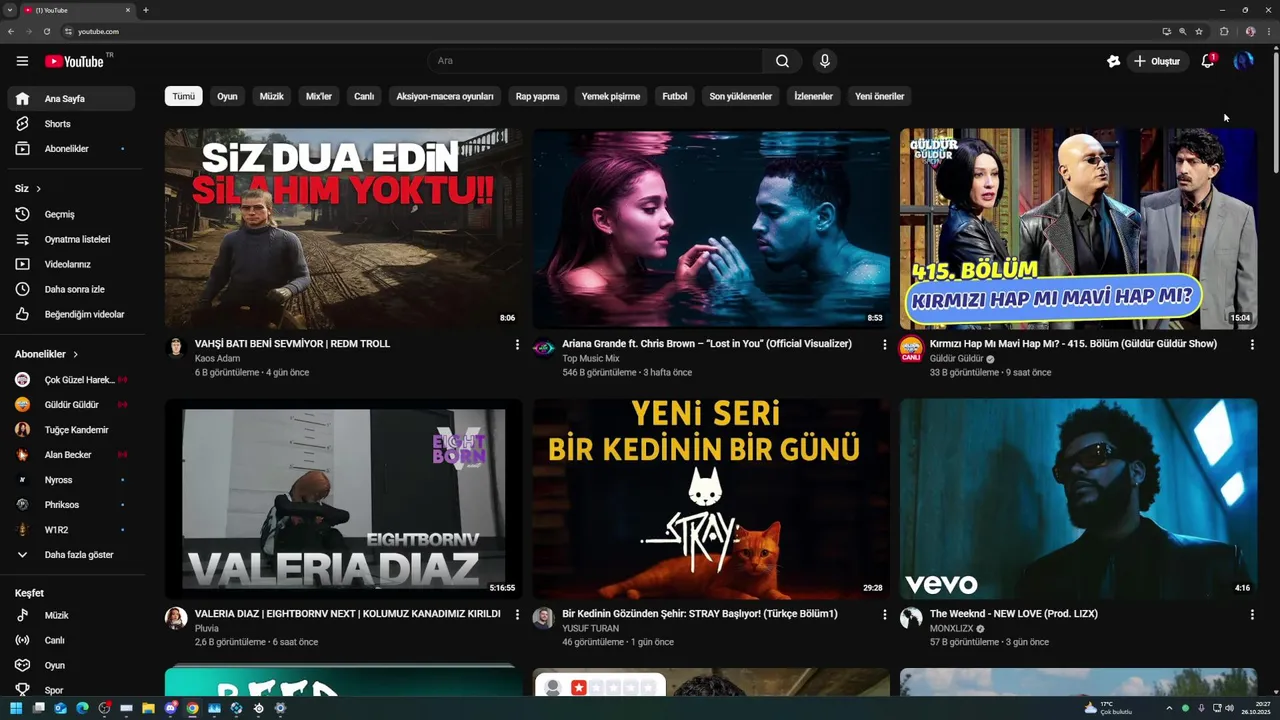Select the Yemek pişirme chip
This screenshot has width=1280, height=720.
pyautogui.click(x=611, y=96)
